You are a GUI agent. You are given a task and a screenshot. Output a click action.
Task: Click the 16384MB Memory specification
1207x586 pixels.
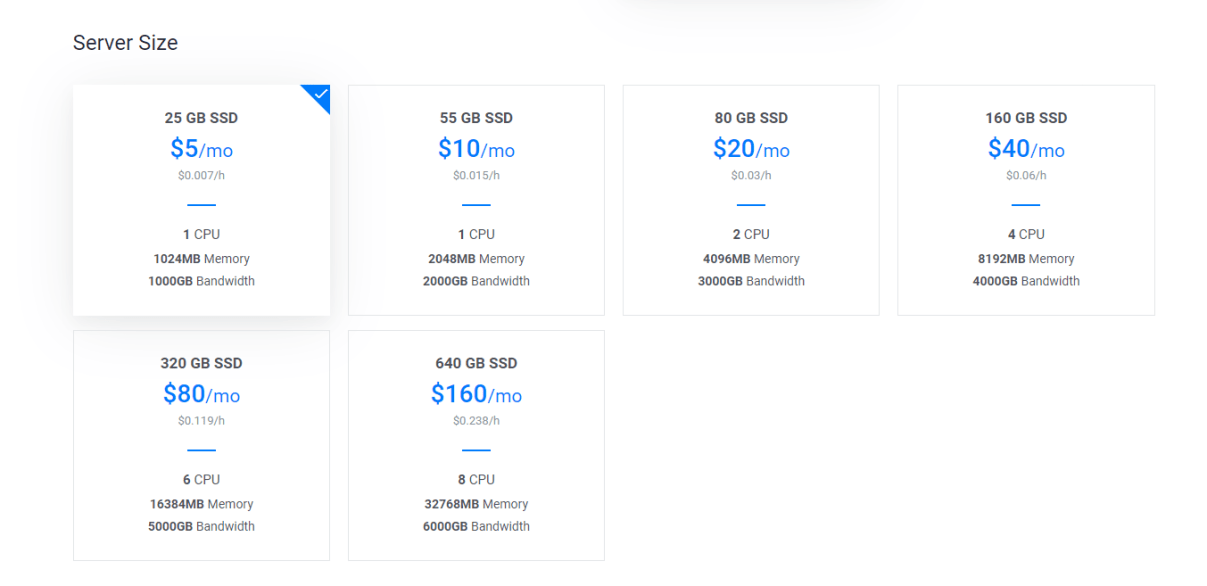tap(201, 504)
